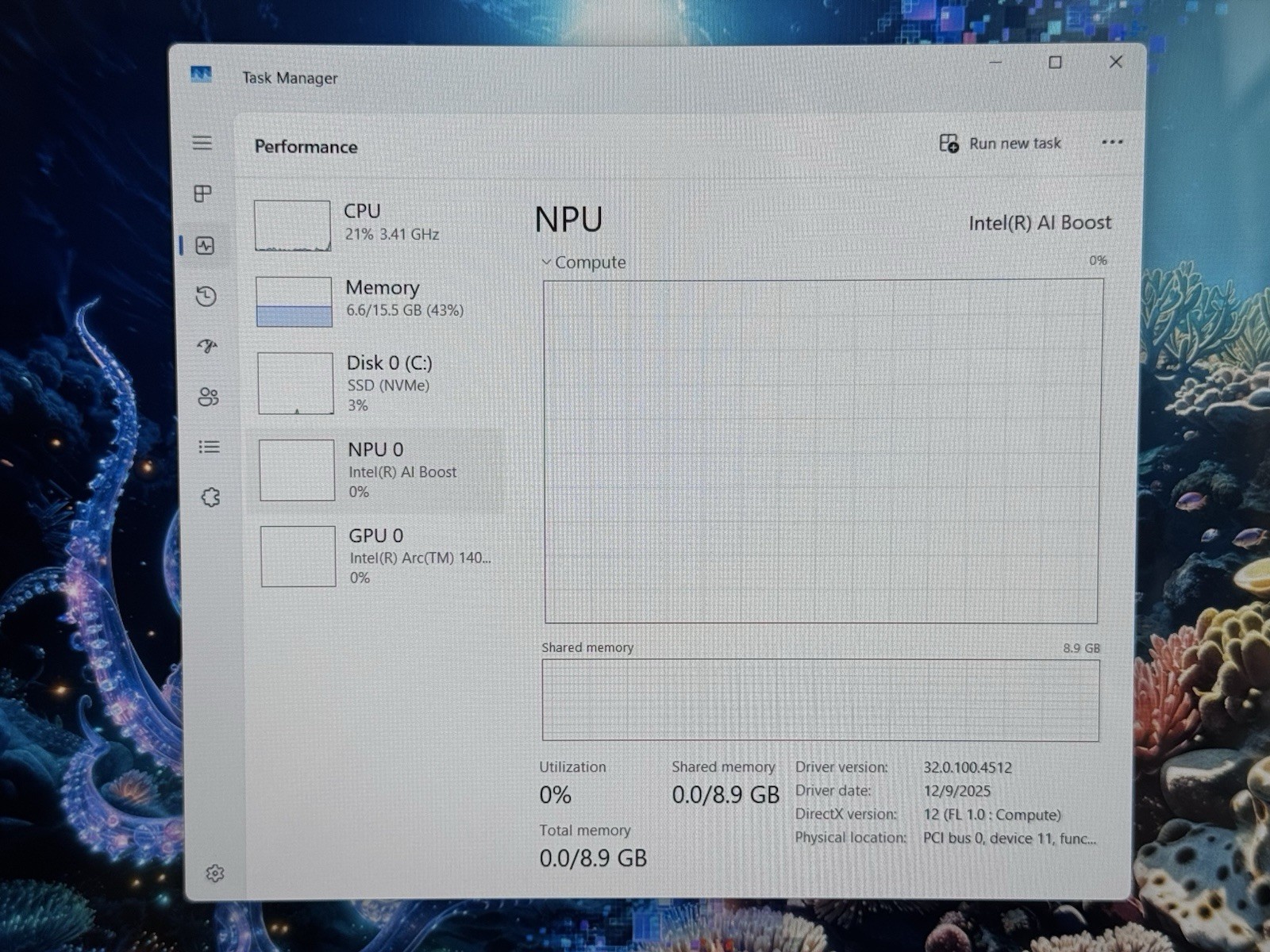Viewport: 1270px width, 952px height.
Task: Close the Task Manager window
Action: 1115,62
